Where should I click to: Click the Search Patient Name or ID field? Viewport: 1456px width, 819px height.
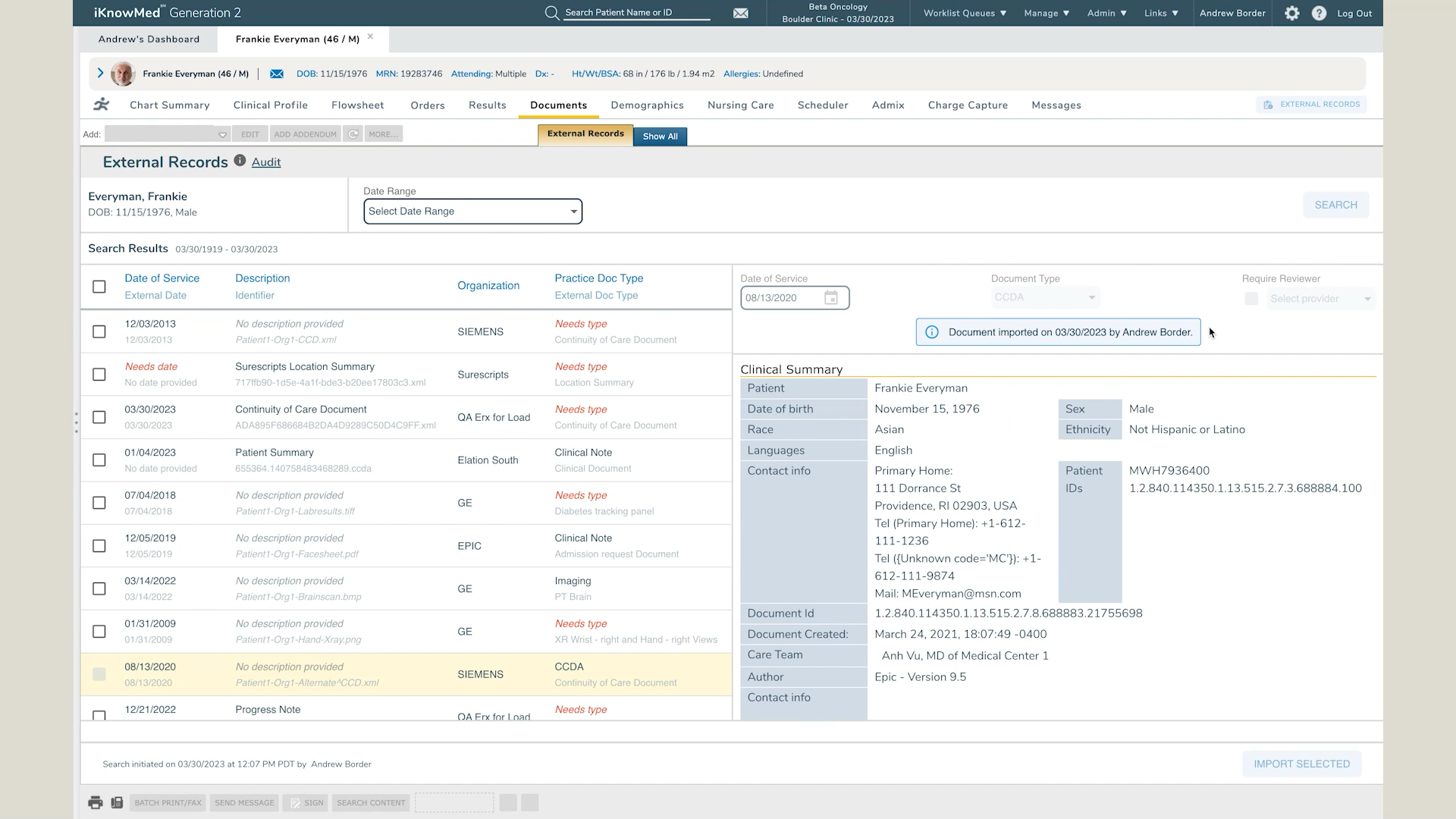(x=637, y=13)
